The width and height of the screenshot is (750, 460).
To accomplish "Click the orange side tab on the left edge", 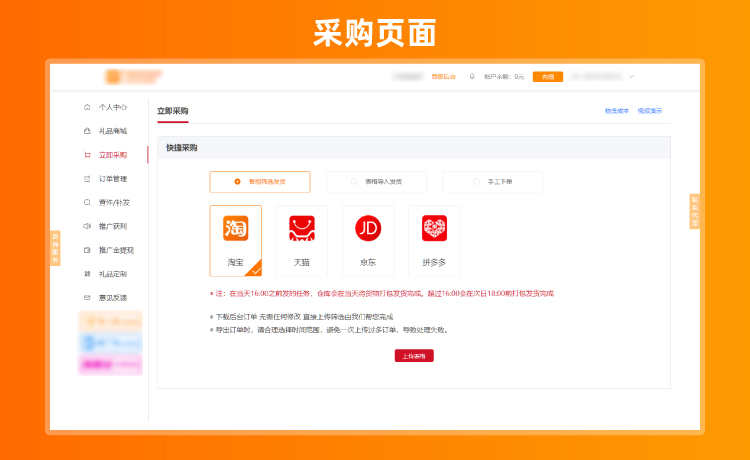I will 55,248.
